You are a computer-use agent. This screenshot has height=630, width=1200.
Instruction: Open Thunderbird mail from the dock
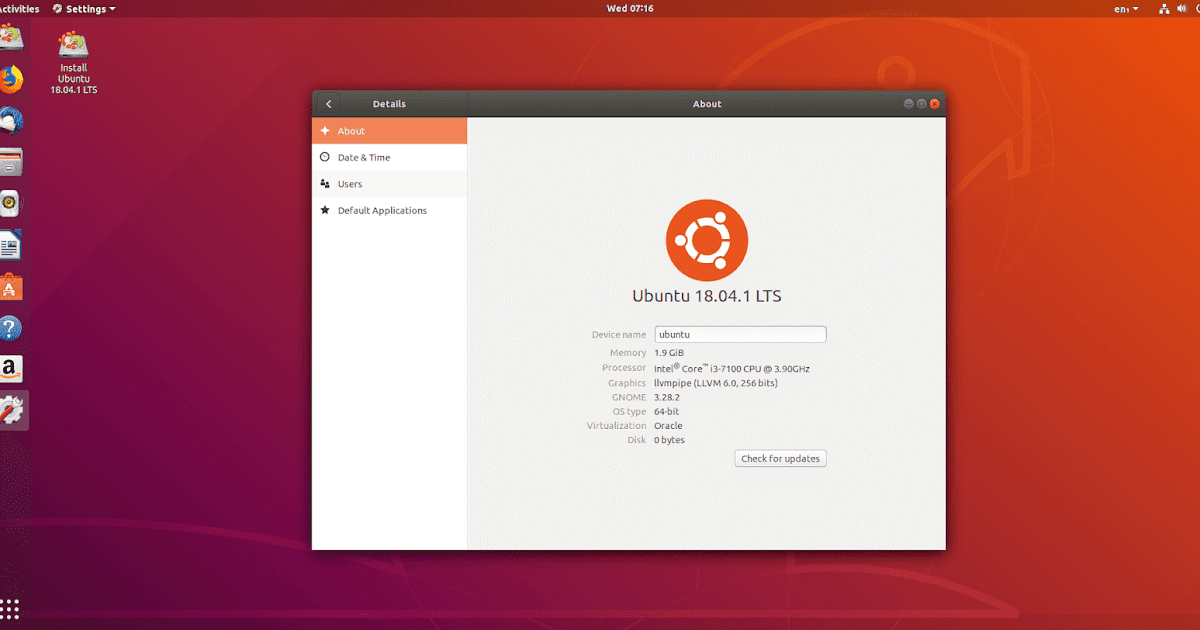click(x=13, y=120)
